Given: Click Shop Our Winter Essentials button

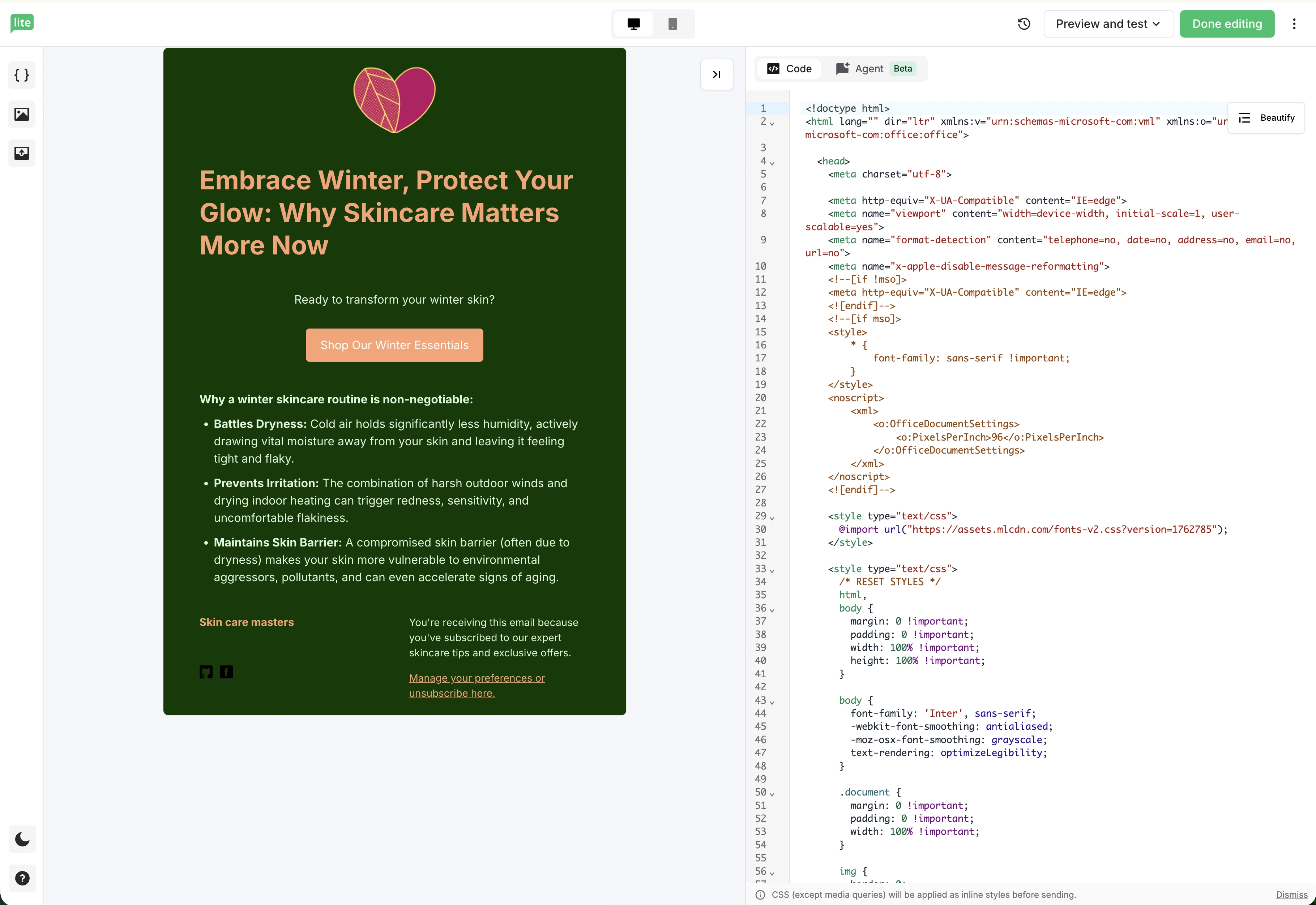Looking at the screenshot, I should coord(394,345).
